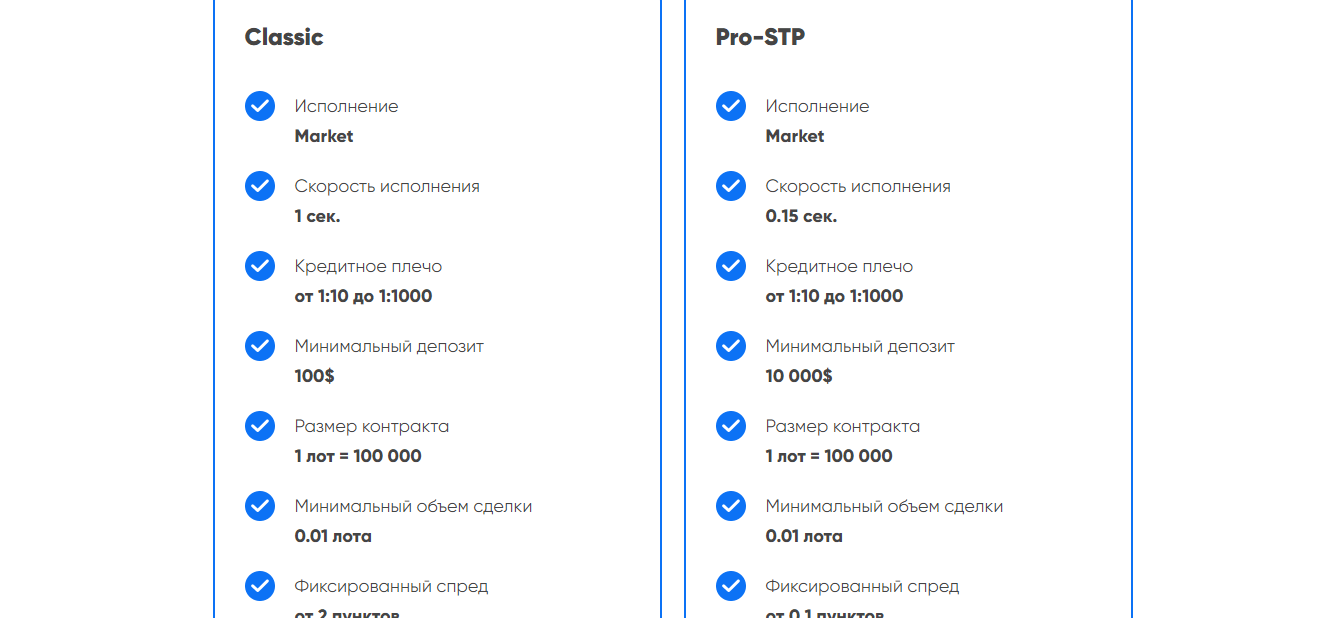Click checkmark icon beside Classic Фиксированный спред

click(260, 586)
